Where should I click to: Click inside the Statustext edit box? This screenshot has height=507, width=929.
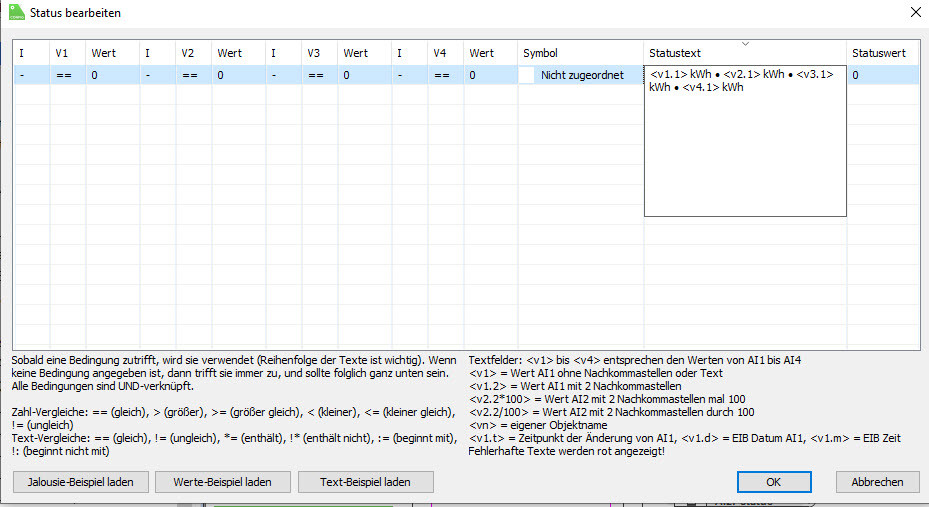pos(745,141)
